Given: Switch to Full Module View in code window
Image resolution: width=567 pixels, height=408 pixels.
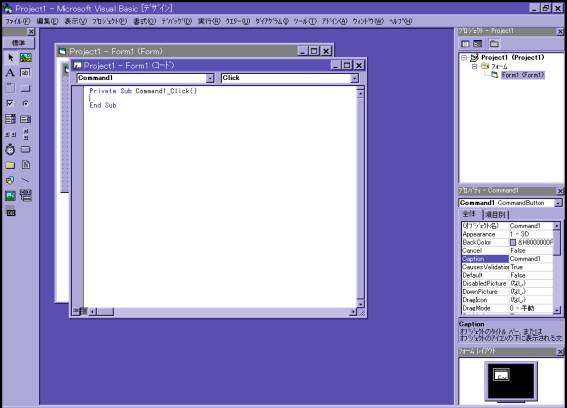Looking at the screenshot, I should (84, 311).
